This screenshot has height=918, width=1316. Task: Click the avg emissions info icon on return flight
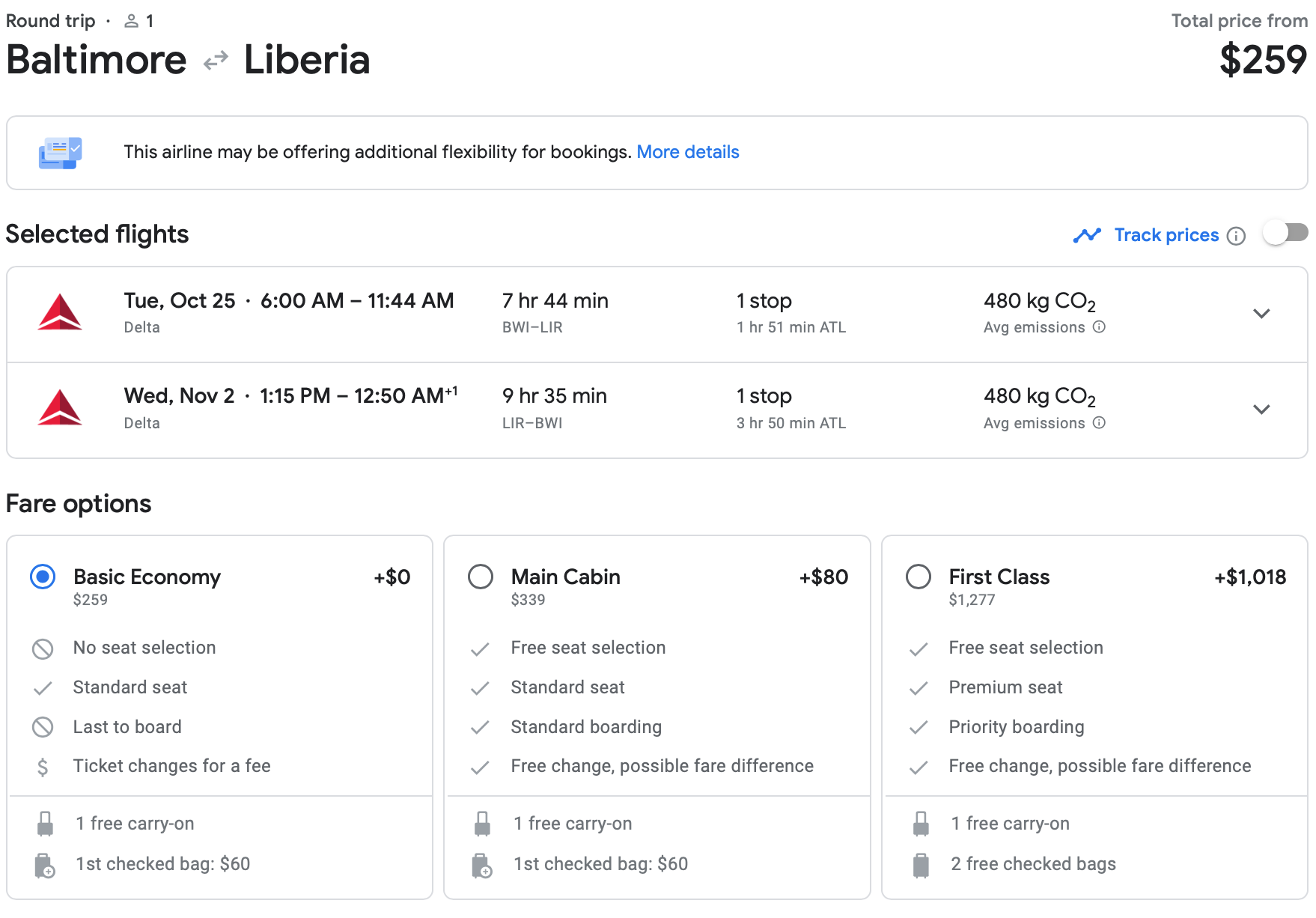tap(1099, 422)
